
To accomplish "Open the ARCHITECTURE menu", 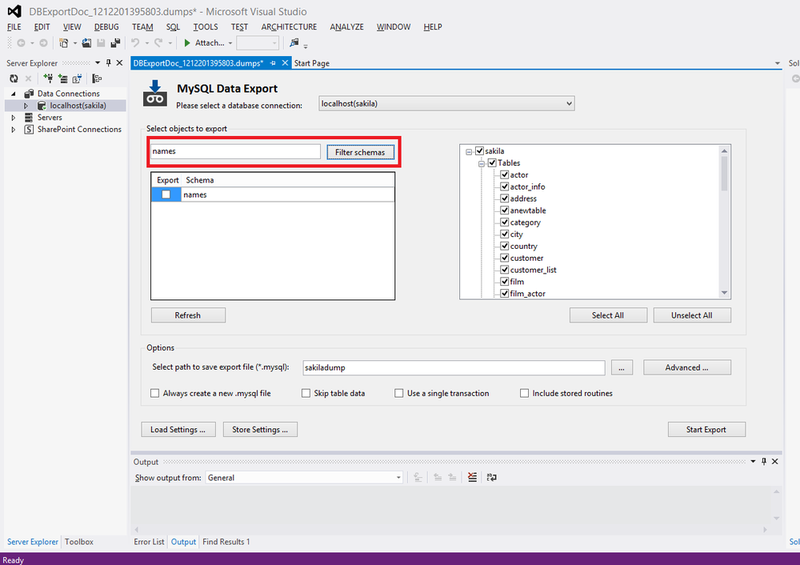I will click(289, 27).
